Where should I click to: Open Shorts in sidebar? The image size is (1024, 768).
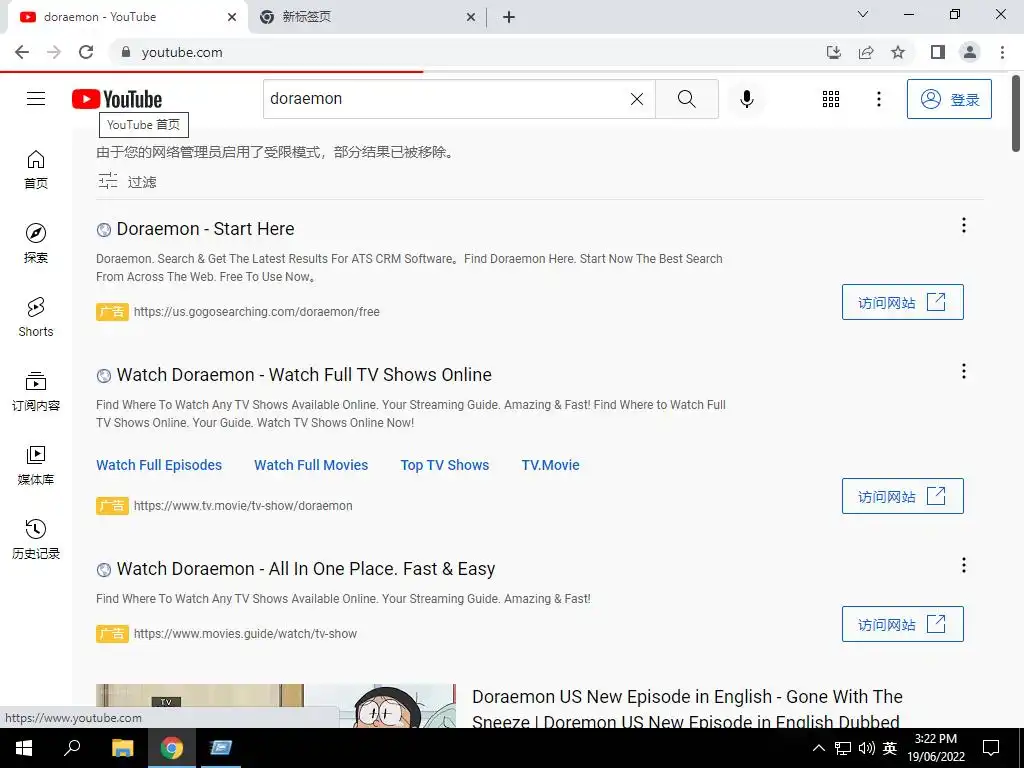(x=36, y=318)
